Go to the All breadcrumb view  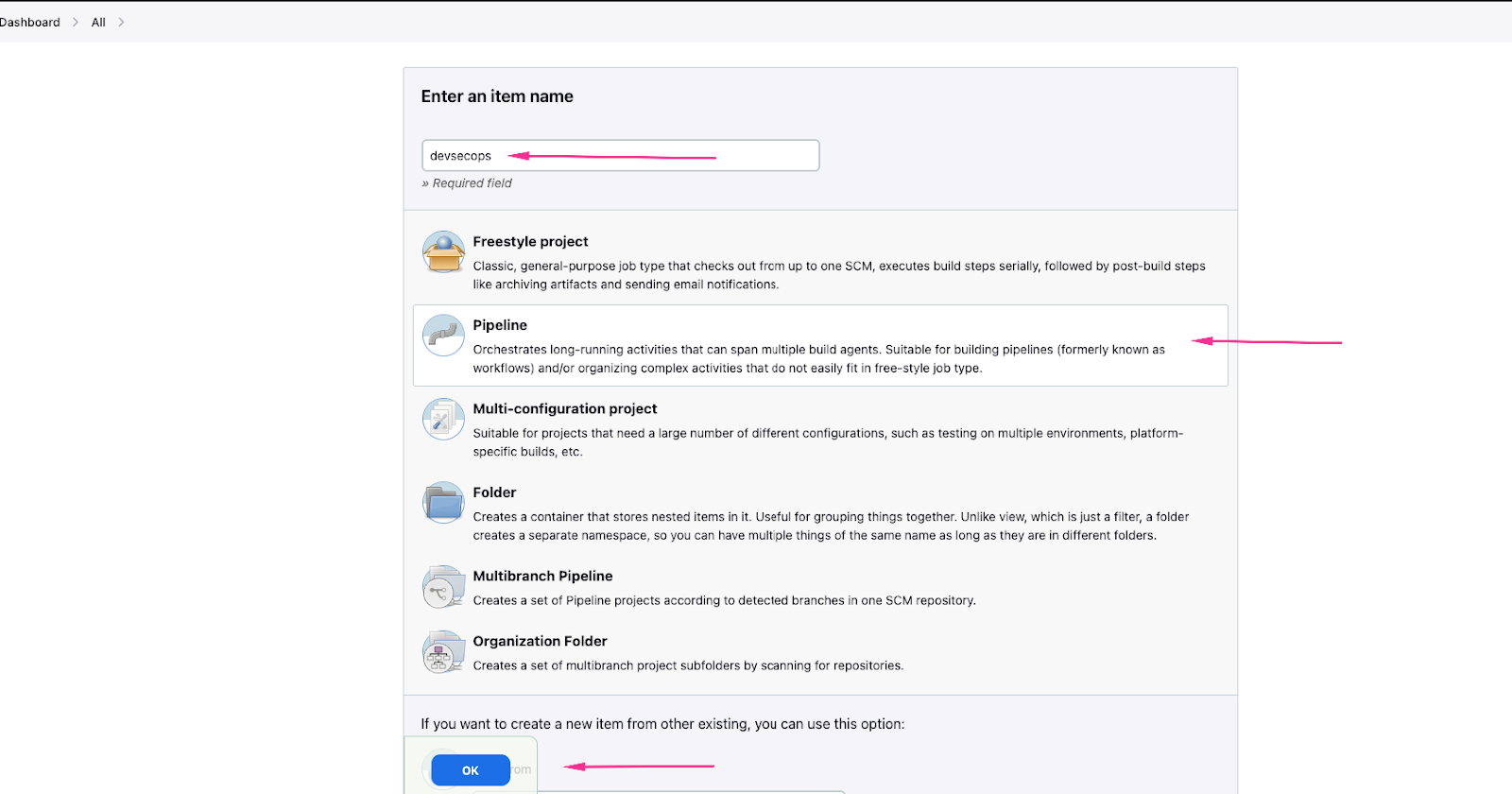[x=98, y=22]
